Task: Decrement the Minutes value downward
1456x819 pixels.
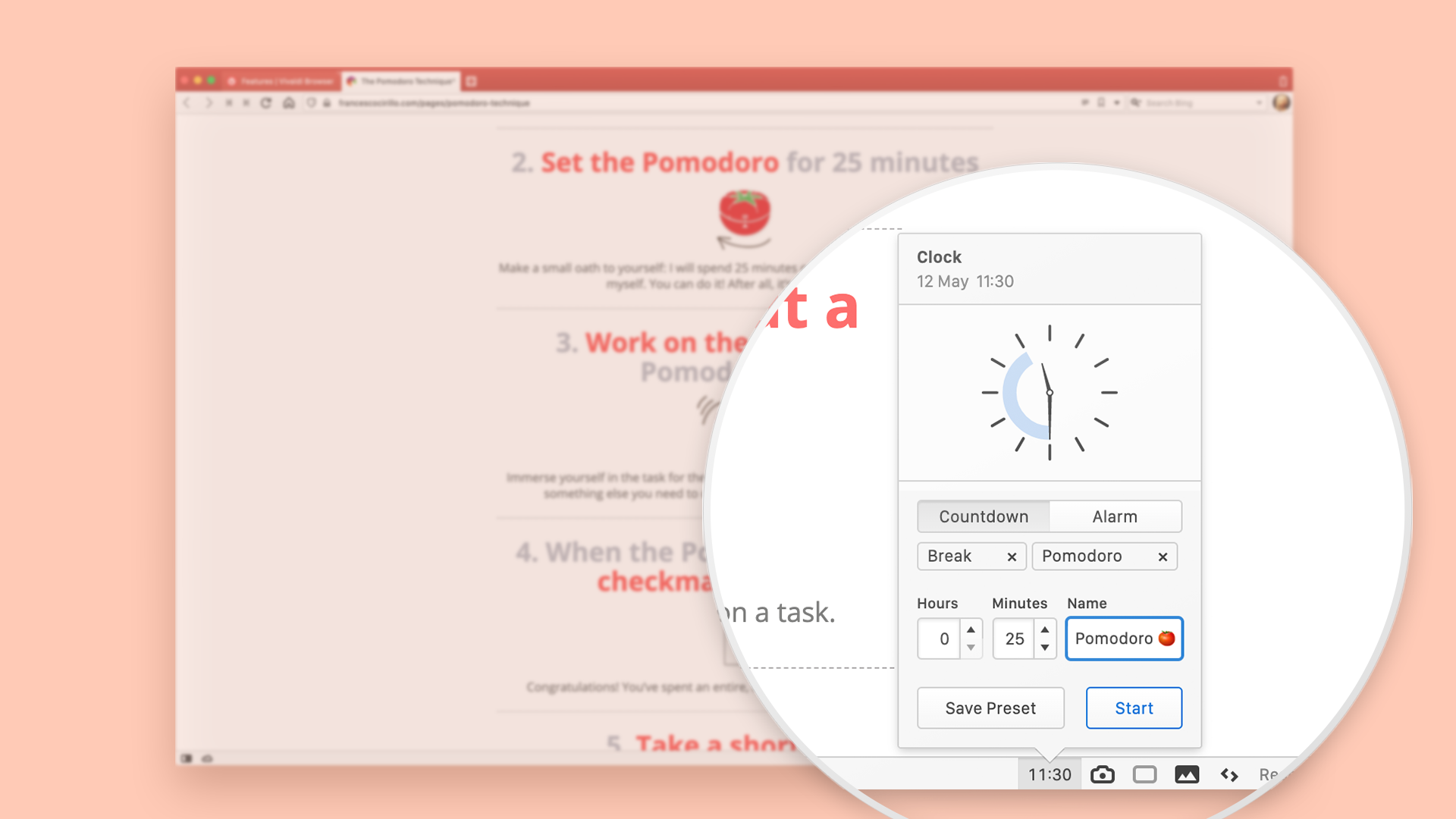Action: [1046, 648]
